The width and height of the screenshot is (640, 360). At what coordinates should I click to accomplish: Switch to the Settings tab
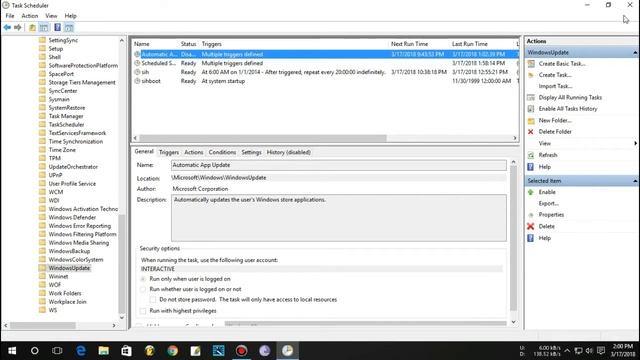[251, 152]
